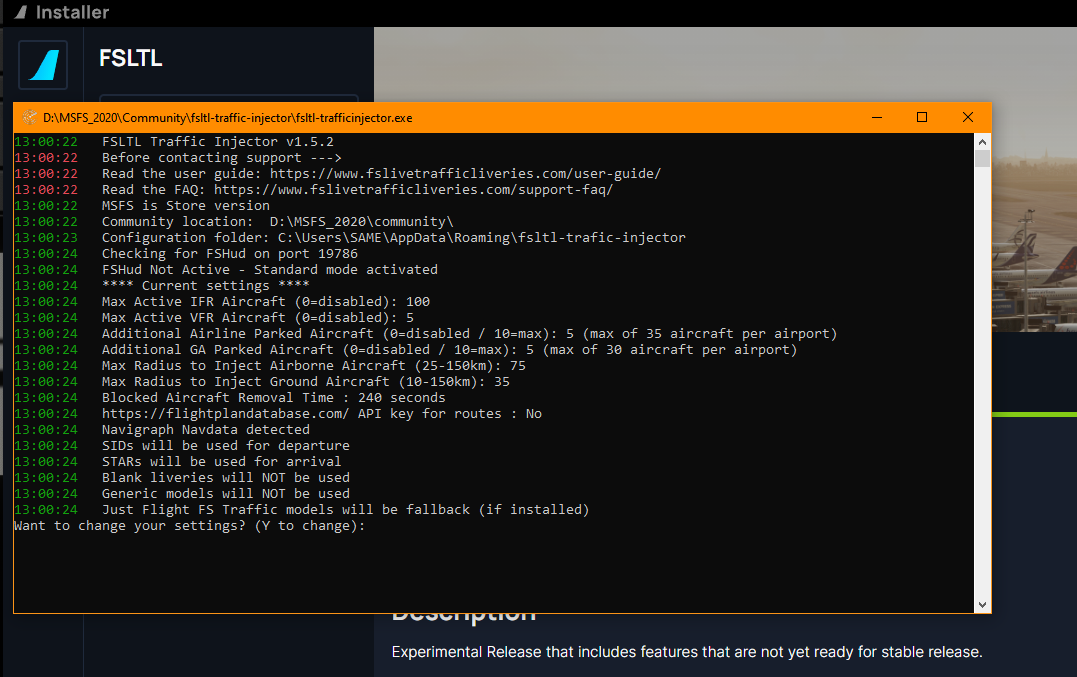
Task: Click 'FSHud Not Active - Standard mode activated'
Action: point(269,269)
